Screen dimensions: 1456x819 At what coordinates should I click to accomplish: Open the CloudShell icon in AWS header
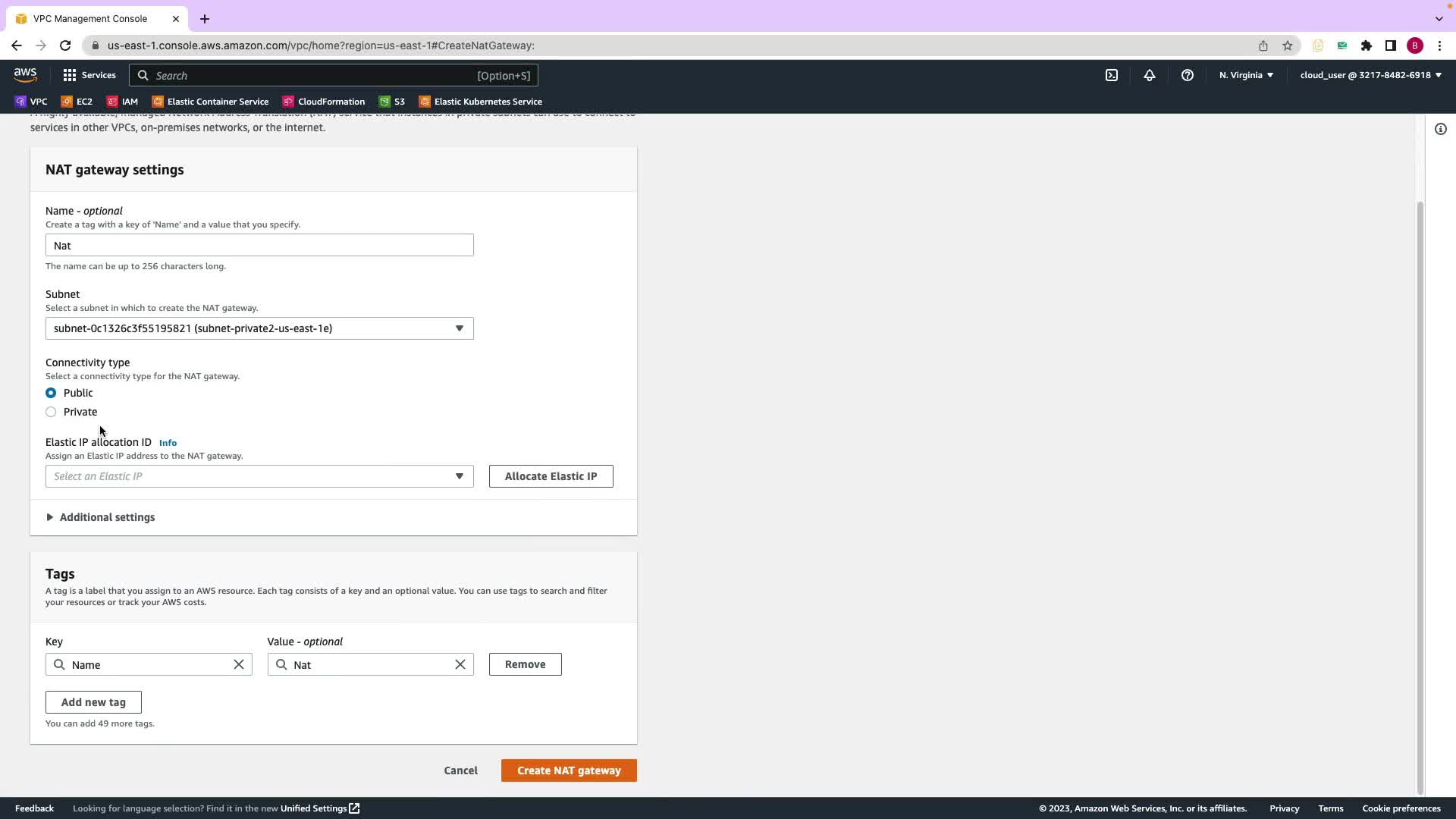[x=1112, y=75]
